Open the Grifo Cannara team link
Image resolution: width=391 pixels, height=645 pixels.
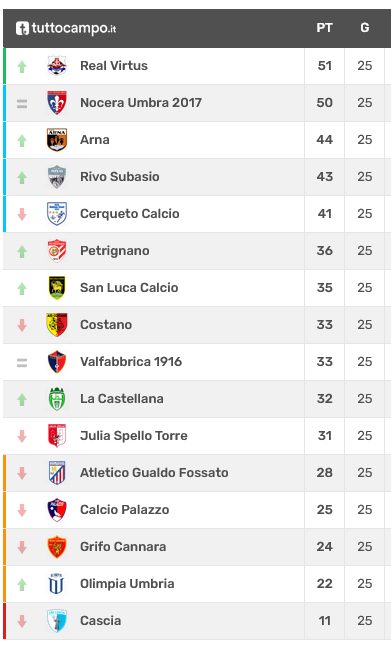[x=123, y=547]
